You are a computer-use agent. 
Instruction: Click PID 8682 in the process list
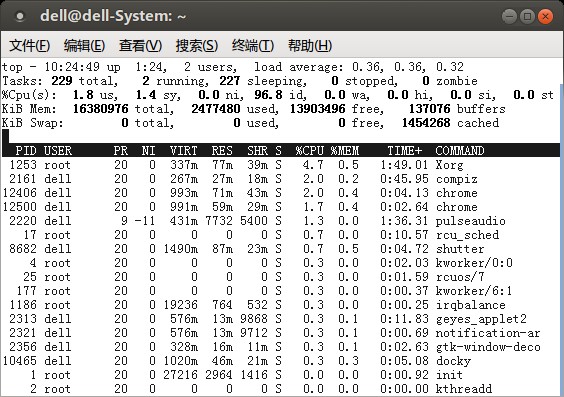point(23,249)
